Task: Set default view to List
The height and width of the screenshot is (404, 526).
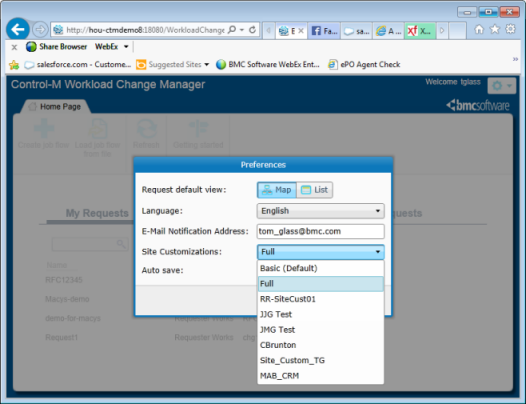Action: click(315, 190)
